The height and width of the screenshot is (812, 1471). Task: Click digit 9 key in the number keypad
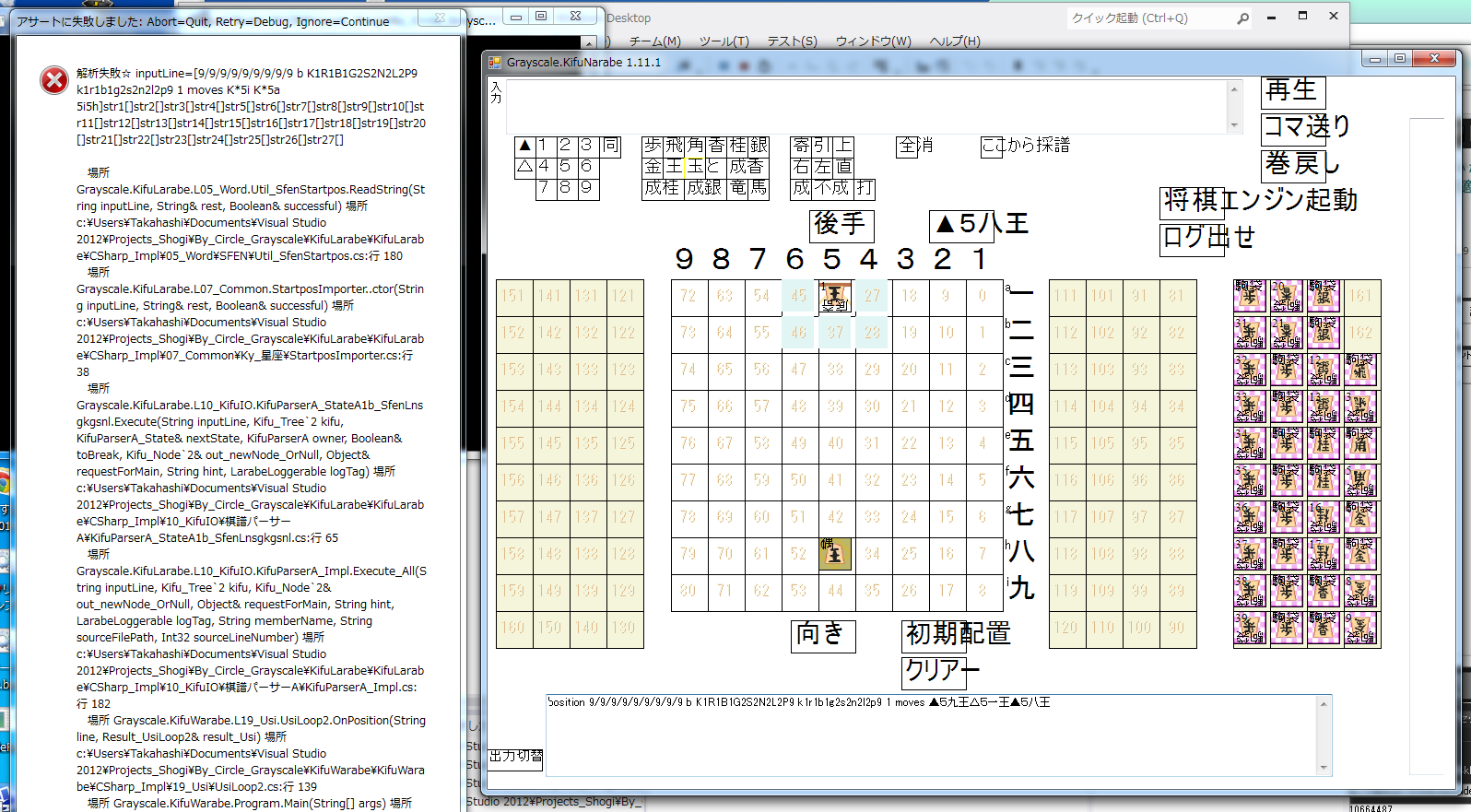tap(589, 189)
